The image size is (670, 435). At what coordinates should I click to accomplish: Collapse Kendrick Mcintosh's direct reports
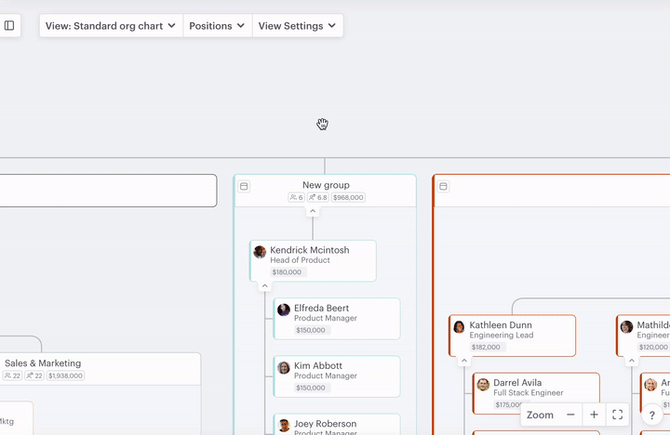tap(265, 286)
